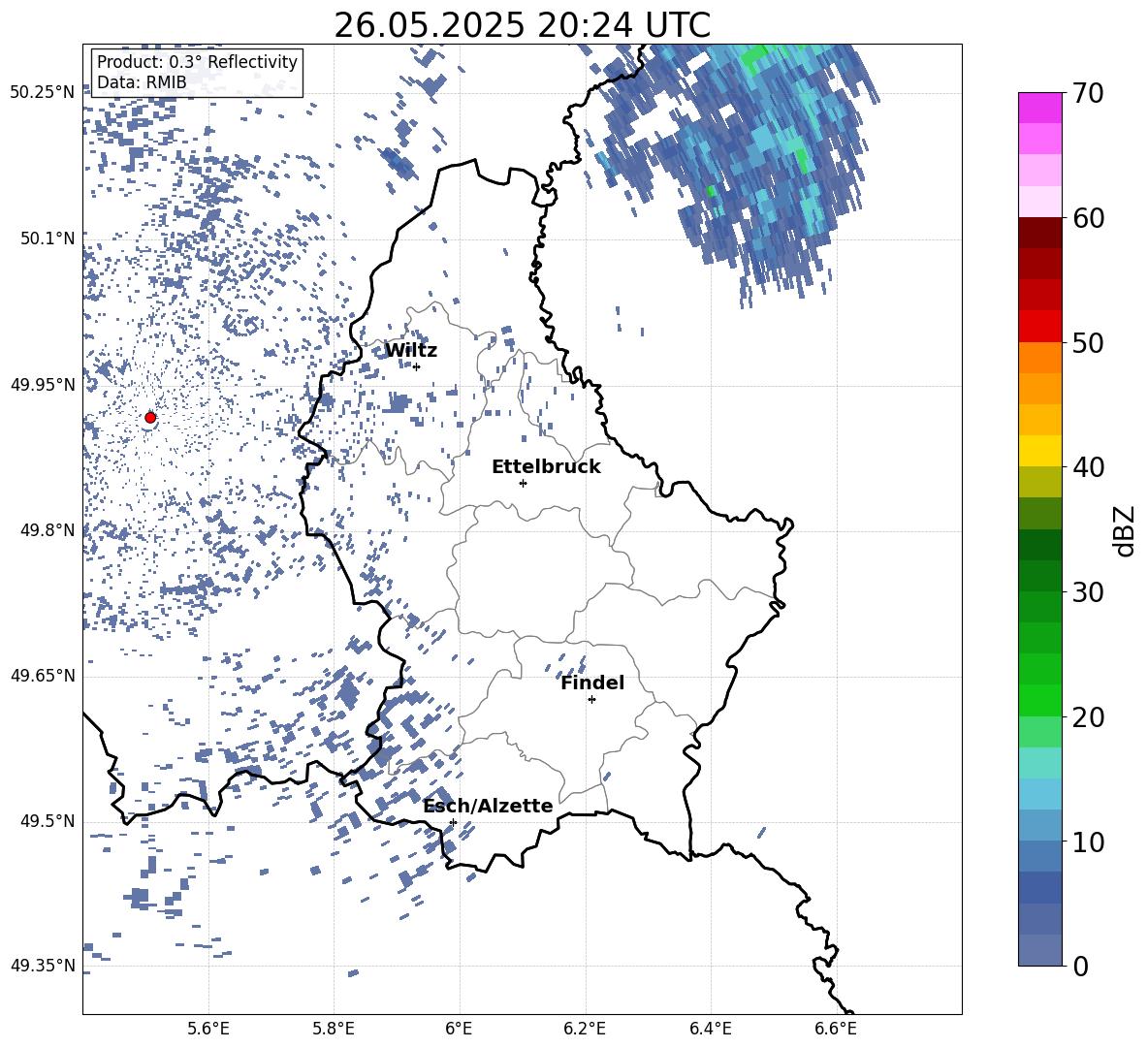
Task: Click the 6.6°E longitude label
Action: click(836, 1029)
